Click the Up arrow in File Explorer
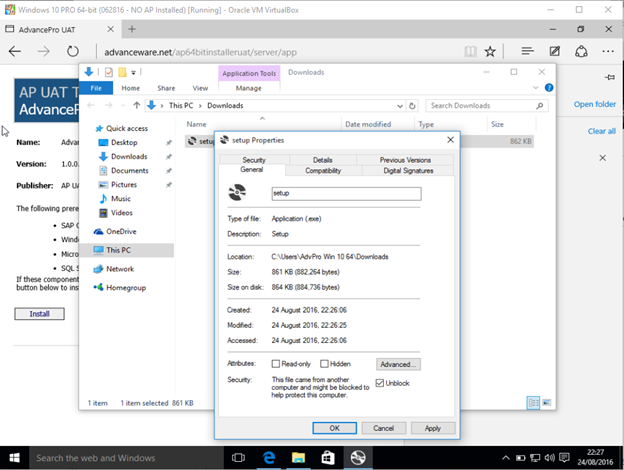The image size is (624, 470). [136, 105]
